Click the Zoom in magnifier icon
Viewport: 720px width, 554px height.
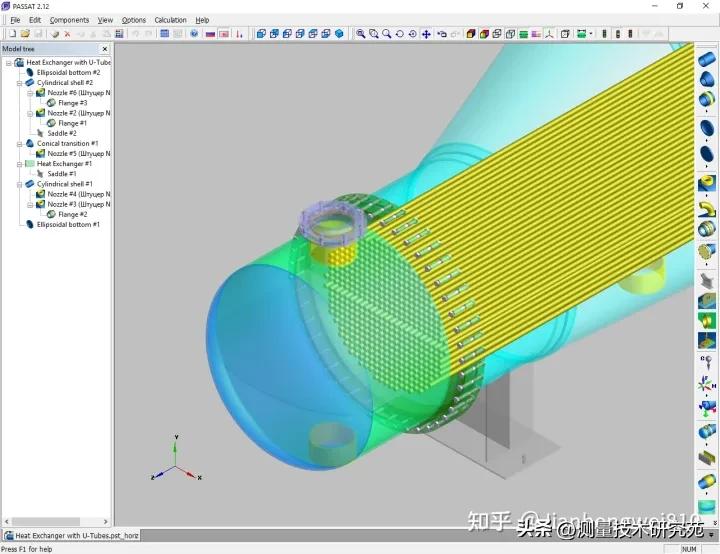pyautogui.click(x=361, y=34)
